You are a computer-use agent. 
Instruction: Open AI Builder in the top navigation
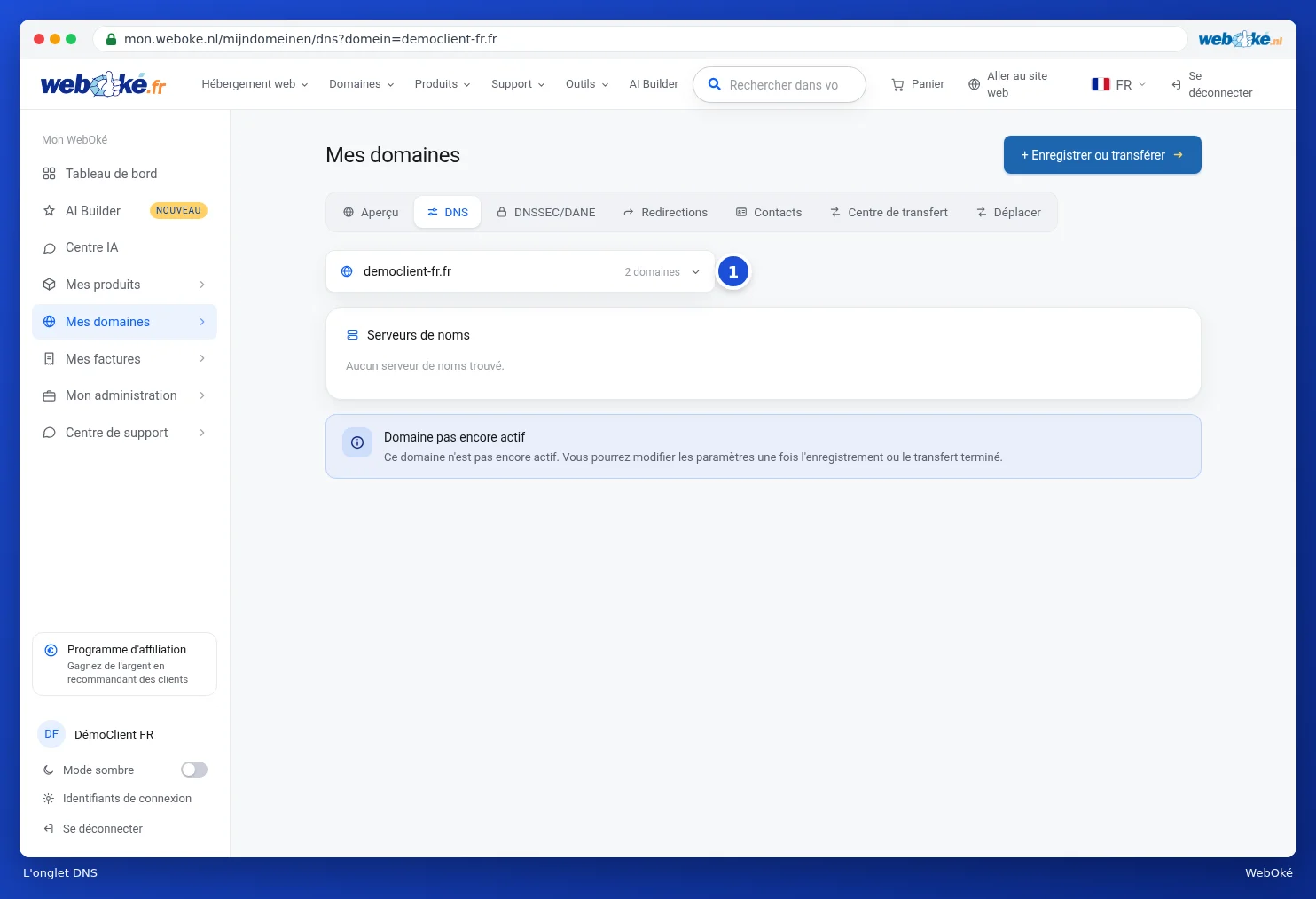click(654, 84)
